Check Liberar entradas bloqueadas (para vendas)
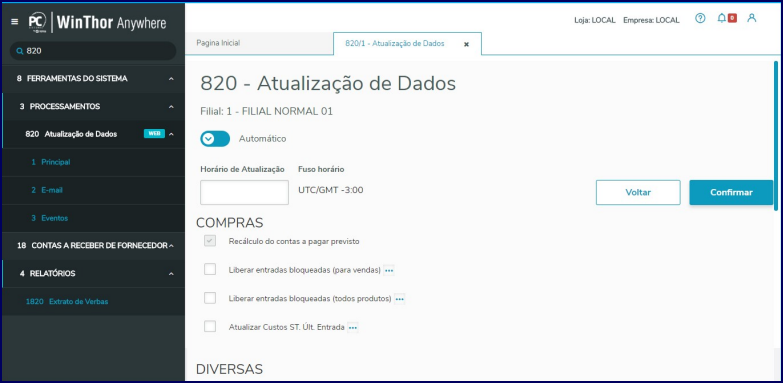Image resolution: width=783 pixels, height=383 pixels. [x=210, y=270]
